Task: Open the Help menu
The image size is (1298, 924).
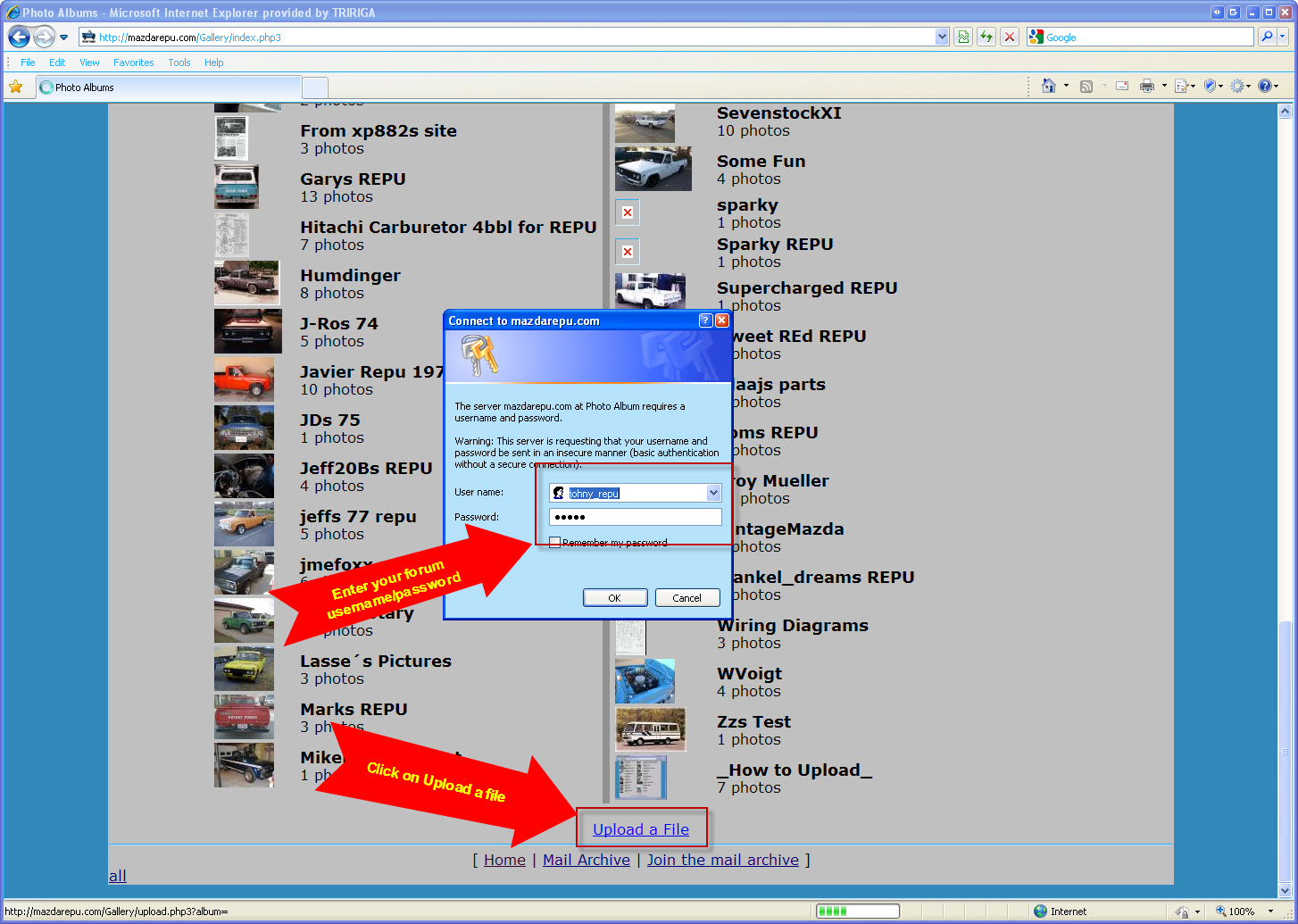Action: click(213, 62)
